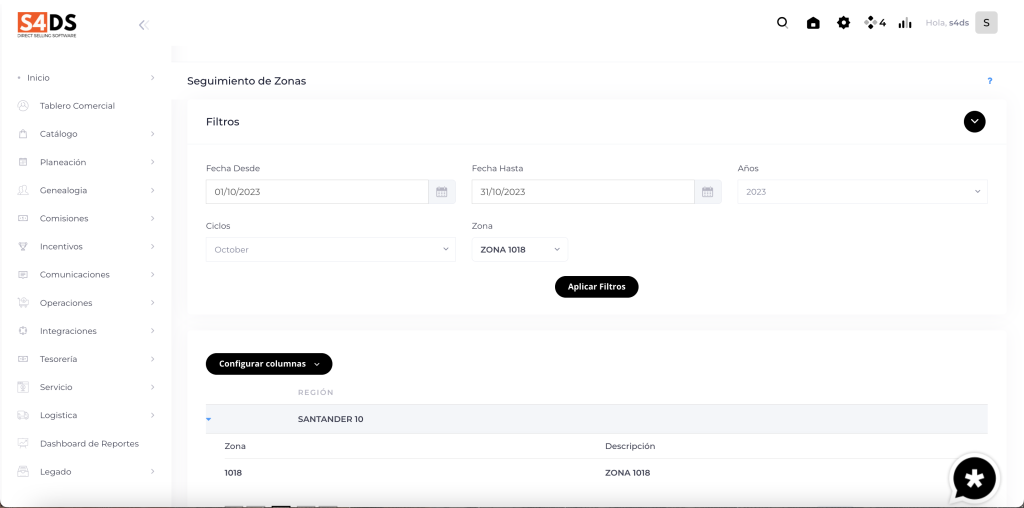Collapse the Filtros panel toggle
Image resolution: width=1024 pixels, height=508 pixels.
(x=974, y=122)
